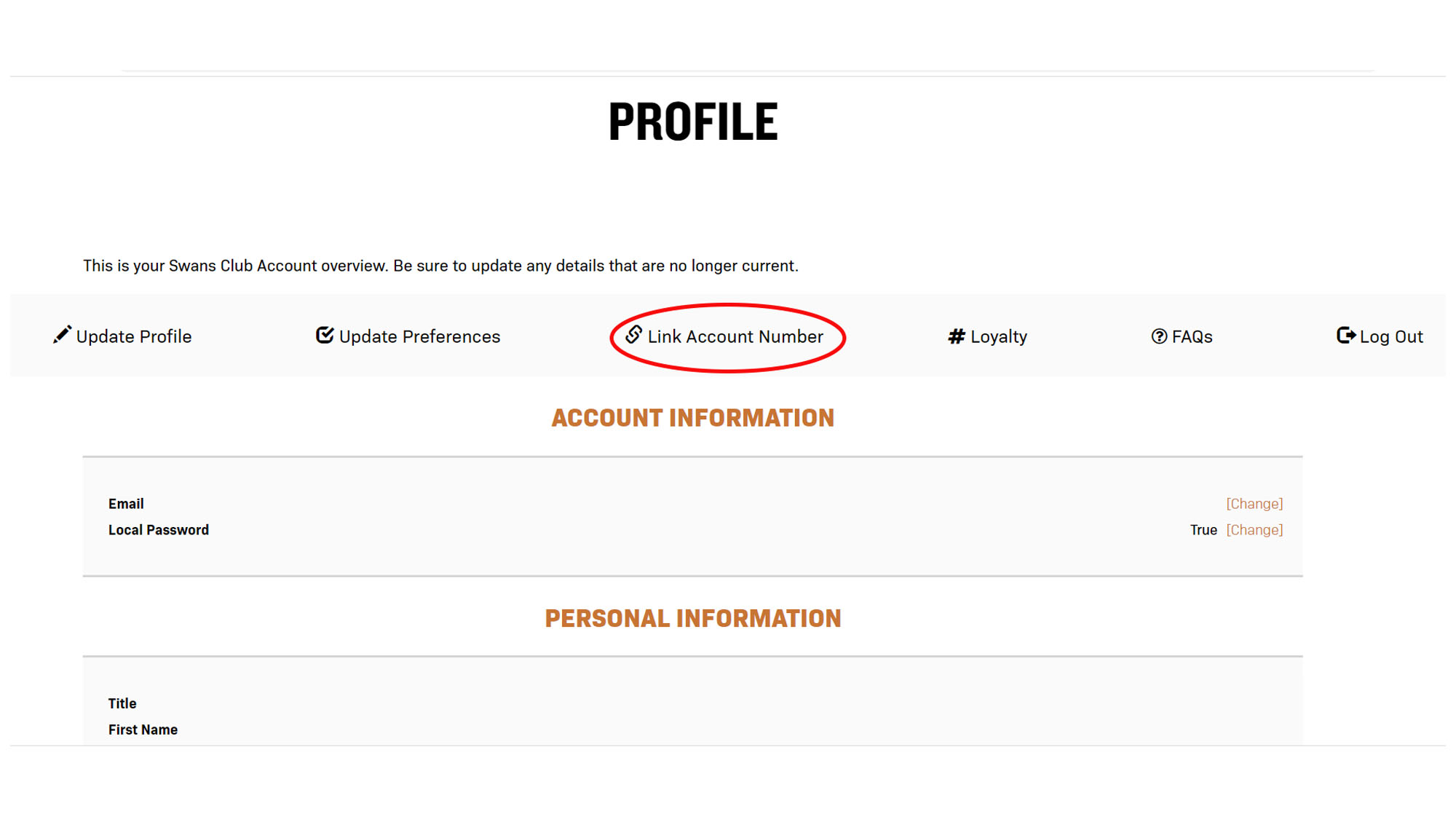Click the First Name label

tap(143, 729)
